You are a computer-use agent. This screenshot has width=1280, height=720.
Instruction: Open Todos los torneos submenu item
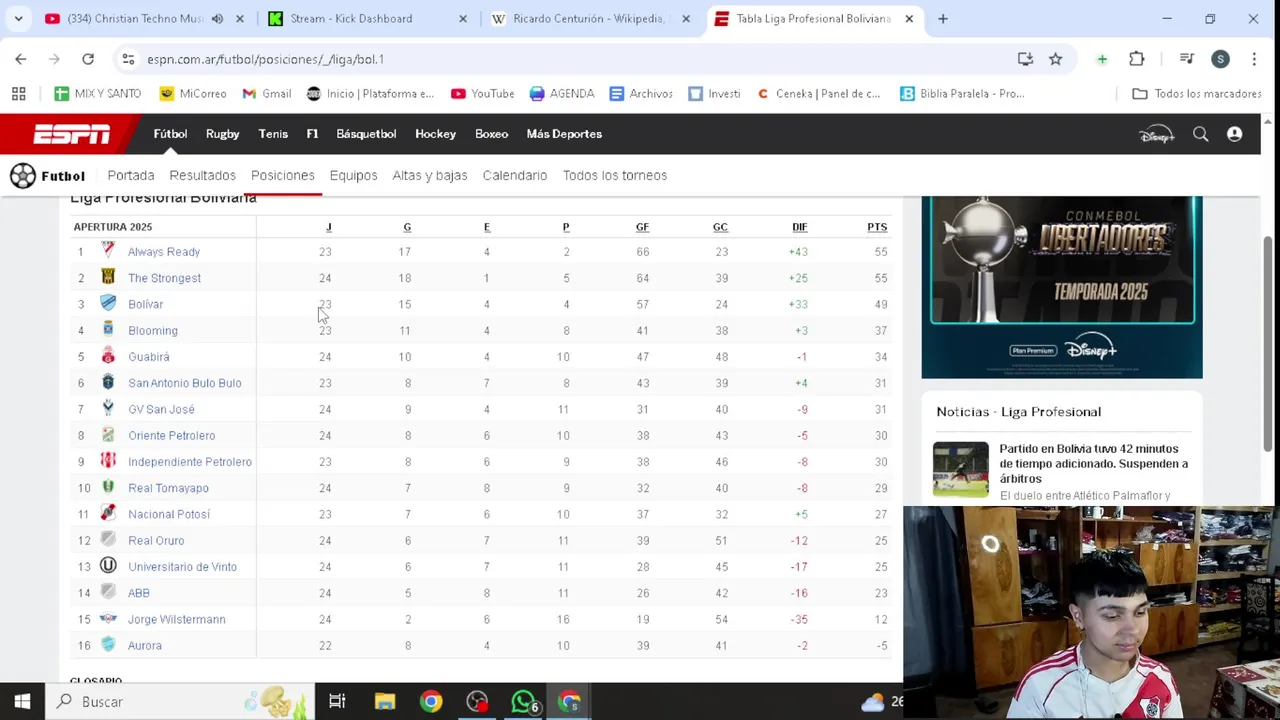coord(615,175)
